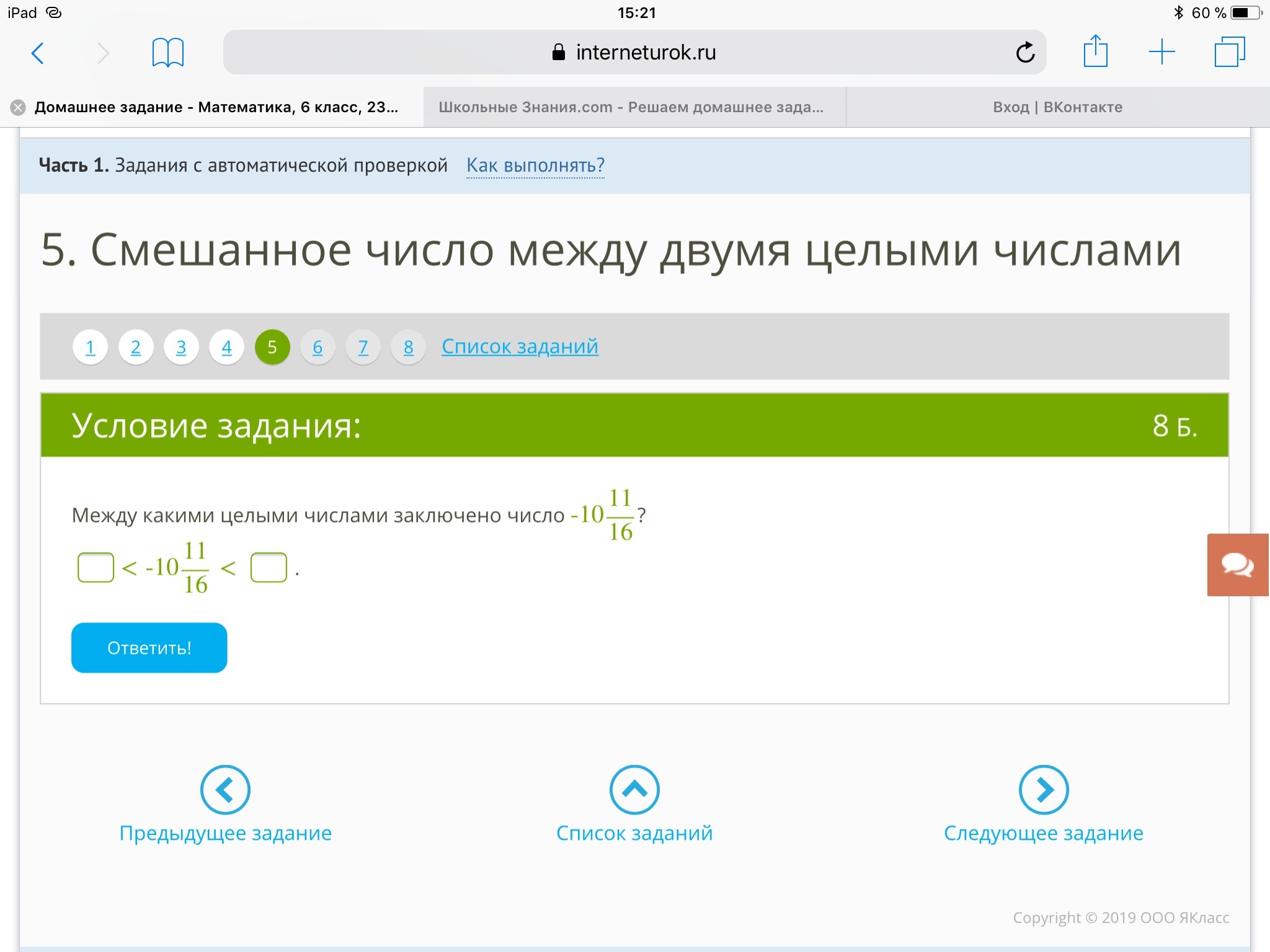Open Список заданий link in gray bar
The width and height of the screenshot is (1270, 952).
click(x=520, y=346)
